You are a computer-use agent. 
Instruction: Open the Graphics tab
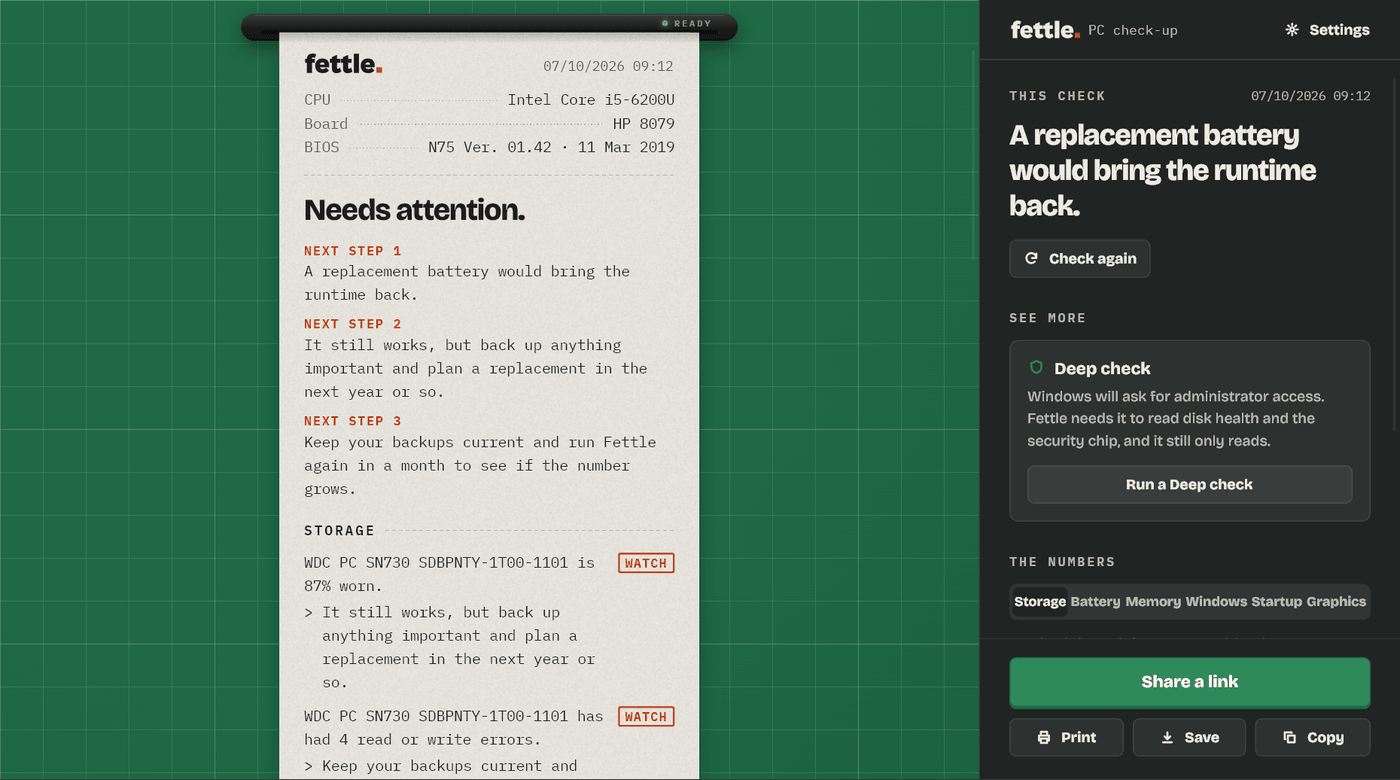point(1336,602)
